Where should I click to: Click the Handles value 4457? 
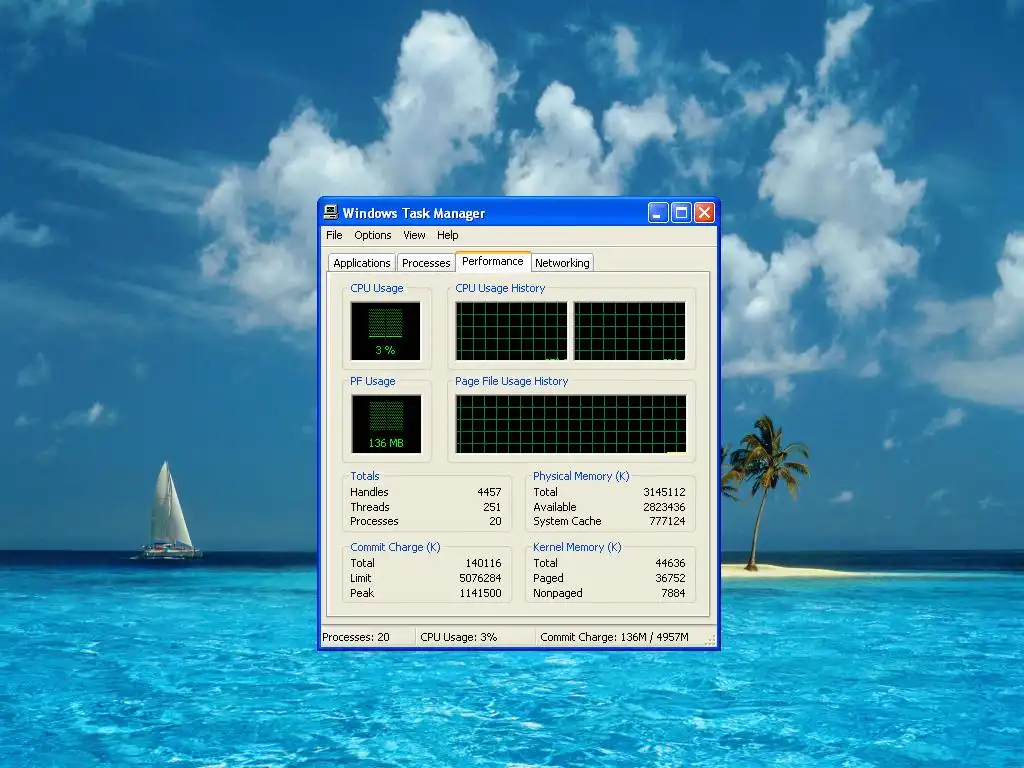489,492
